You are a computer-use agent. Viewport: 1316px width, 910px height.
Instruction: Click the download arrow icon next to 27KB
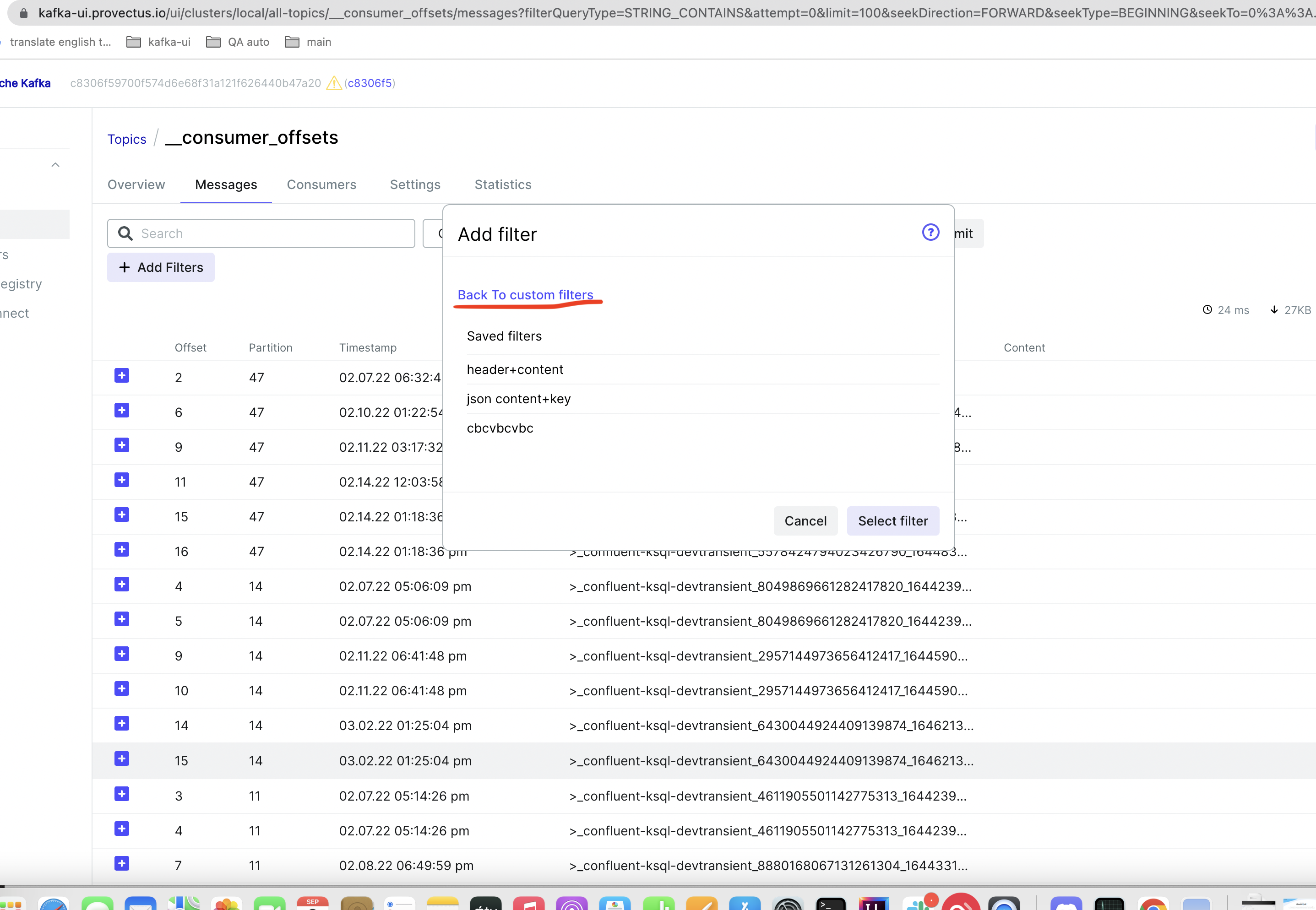pos(1274,309)
